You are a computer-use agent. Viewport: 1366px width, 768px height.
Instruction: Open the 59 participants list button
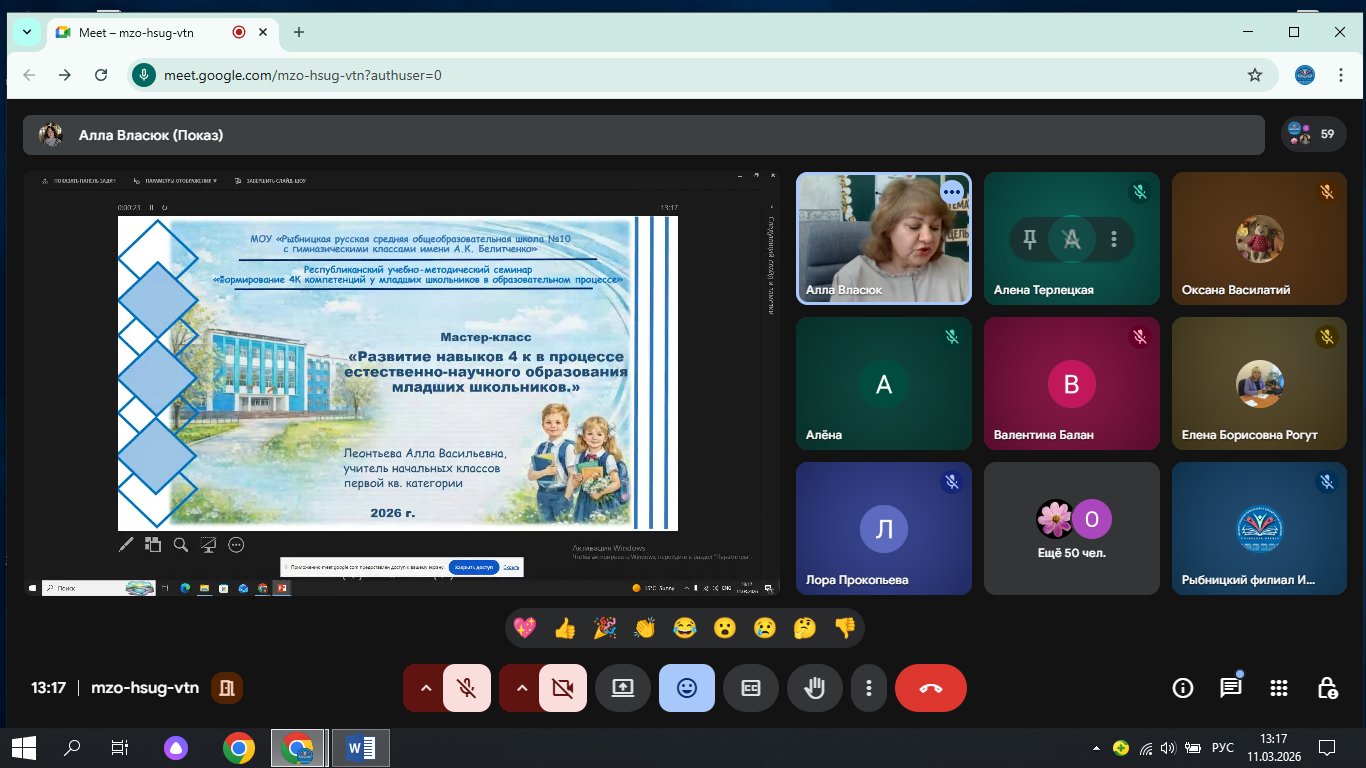[1313, 134]
